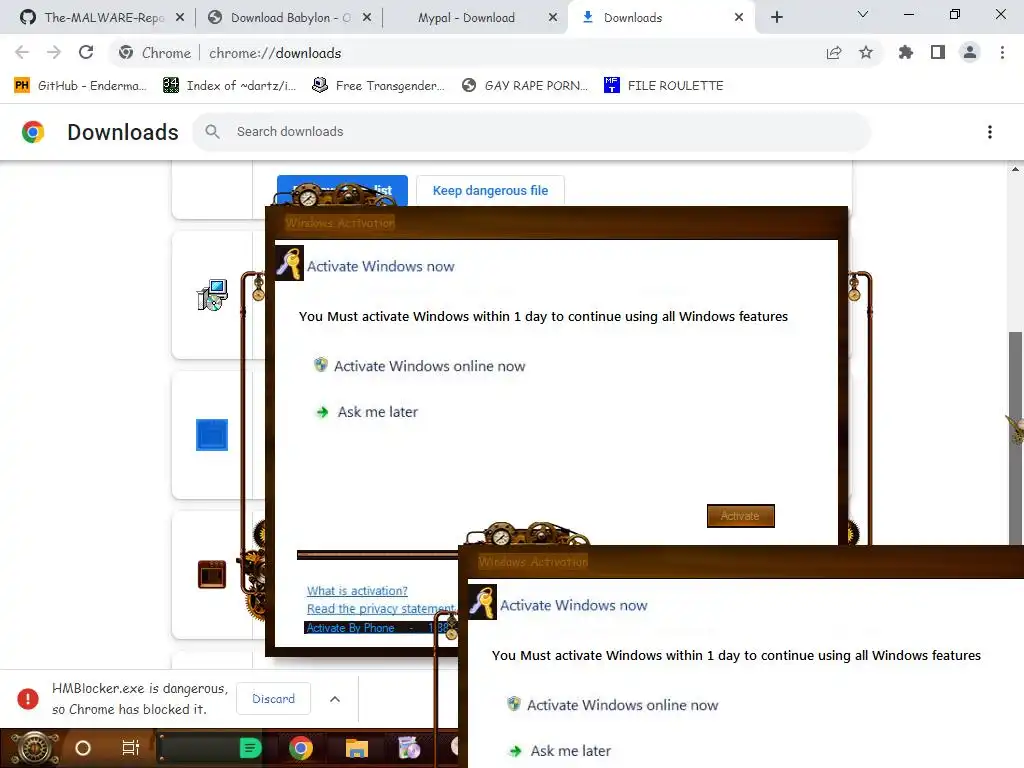Image resolution: width=1024 pixels, height=768 pixels.
Task: Click the downloads page vertical scrollbar thumb
Action: point(1016,438)
